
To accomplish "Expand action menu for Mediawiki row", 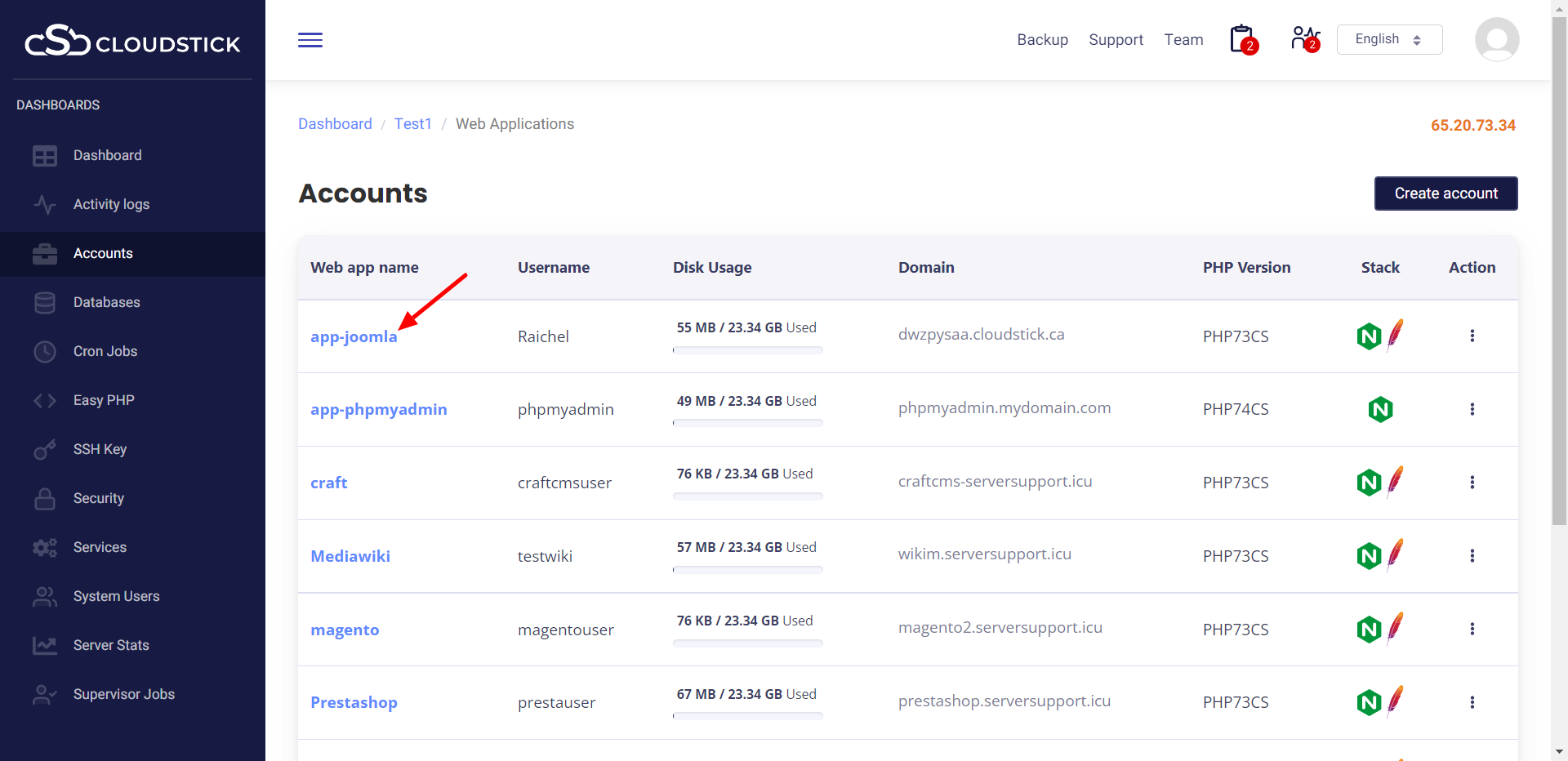I will [1472, 556].
